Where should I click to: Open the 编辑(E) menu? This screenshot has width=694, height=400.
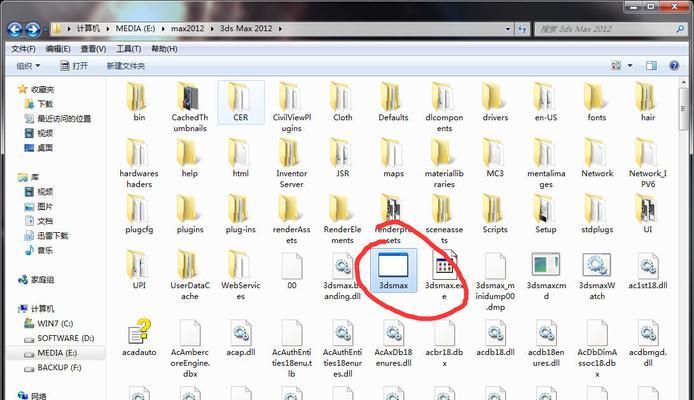[58, 49]
